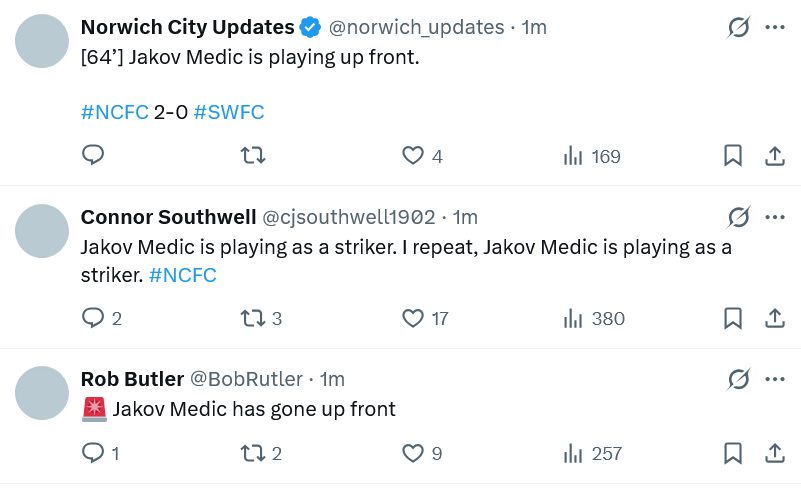The width and height of the screenshot is (801, 490).
Task: Open the #NCFC hashtag in Connor's tweet
Action: [182, 275]
